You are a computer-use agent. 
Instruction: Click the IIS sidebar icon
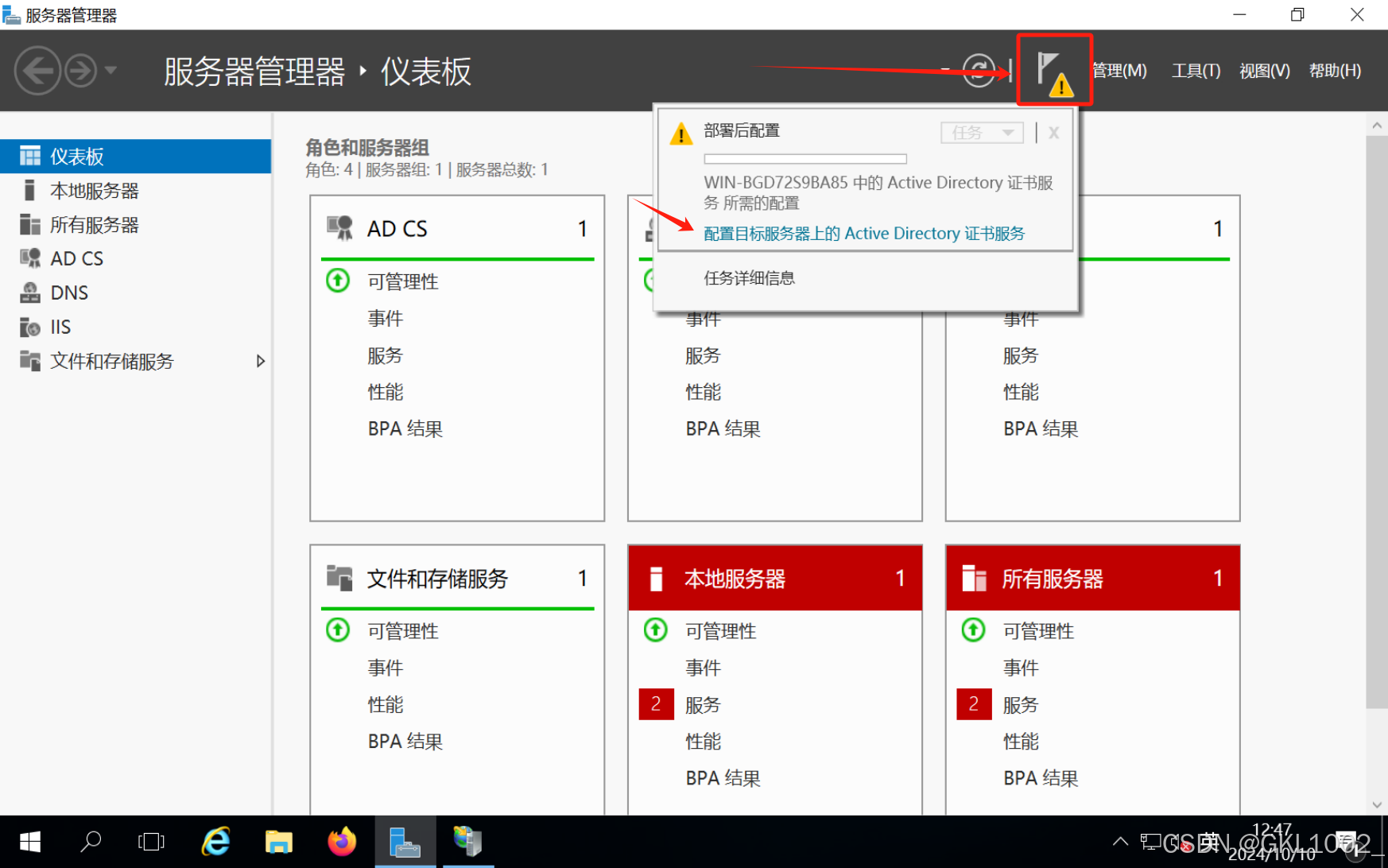pos(30,327)
